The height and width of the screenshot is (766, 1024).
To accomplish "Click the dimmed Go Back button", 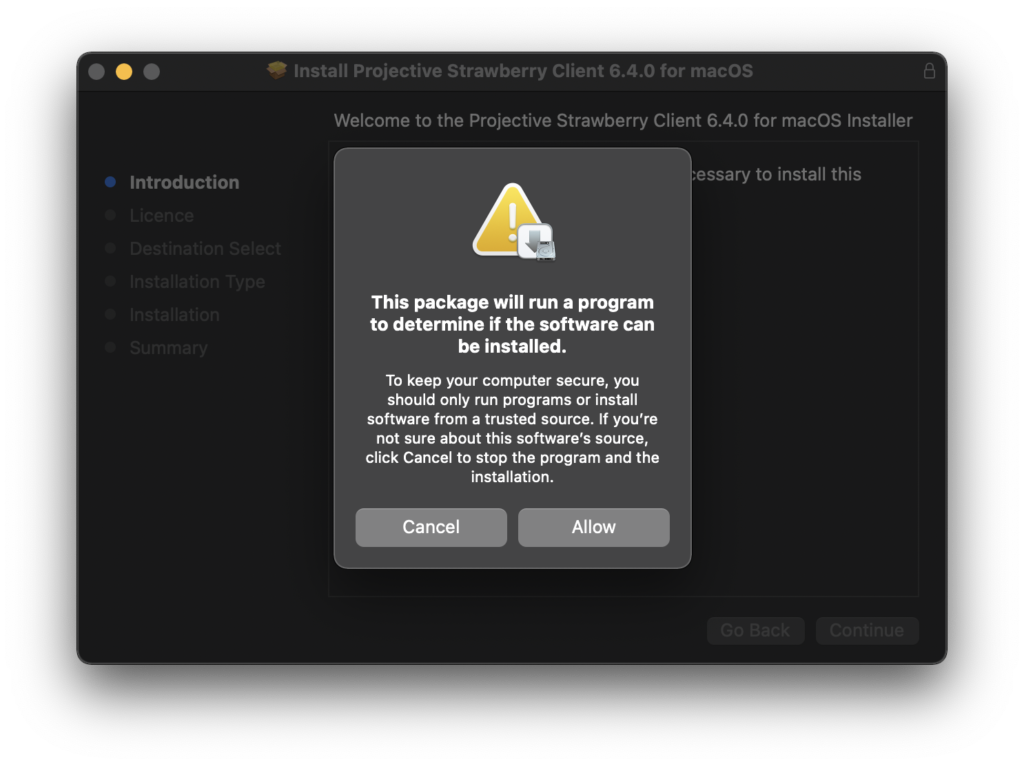I will pyautogui.click(x=755, y=630).
